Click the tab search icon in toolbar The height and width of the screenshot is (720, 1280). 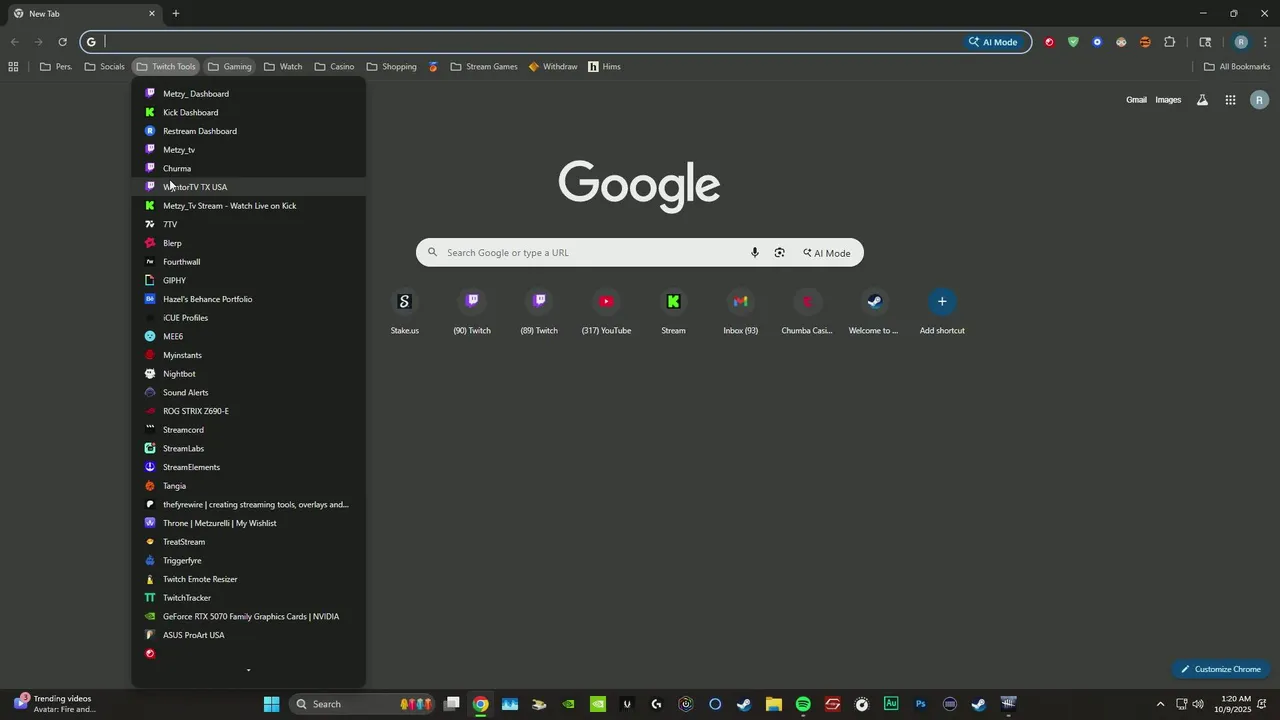(1205, 42)
